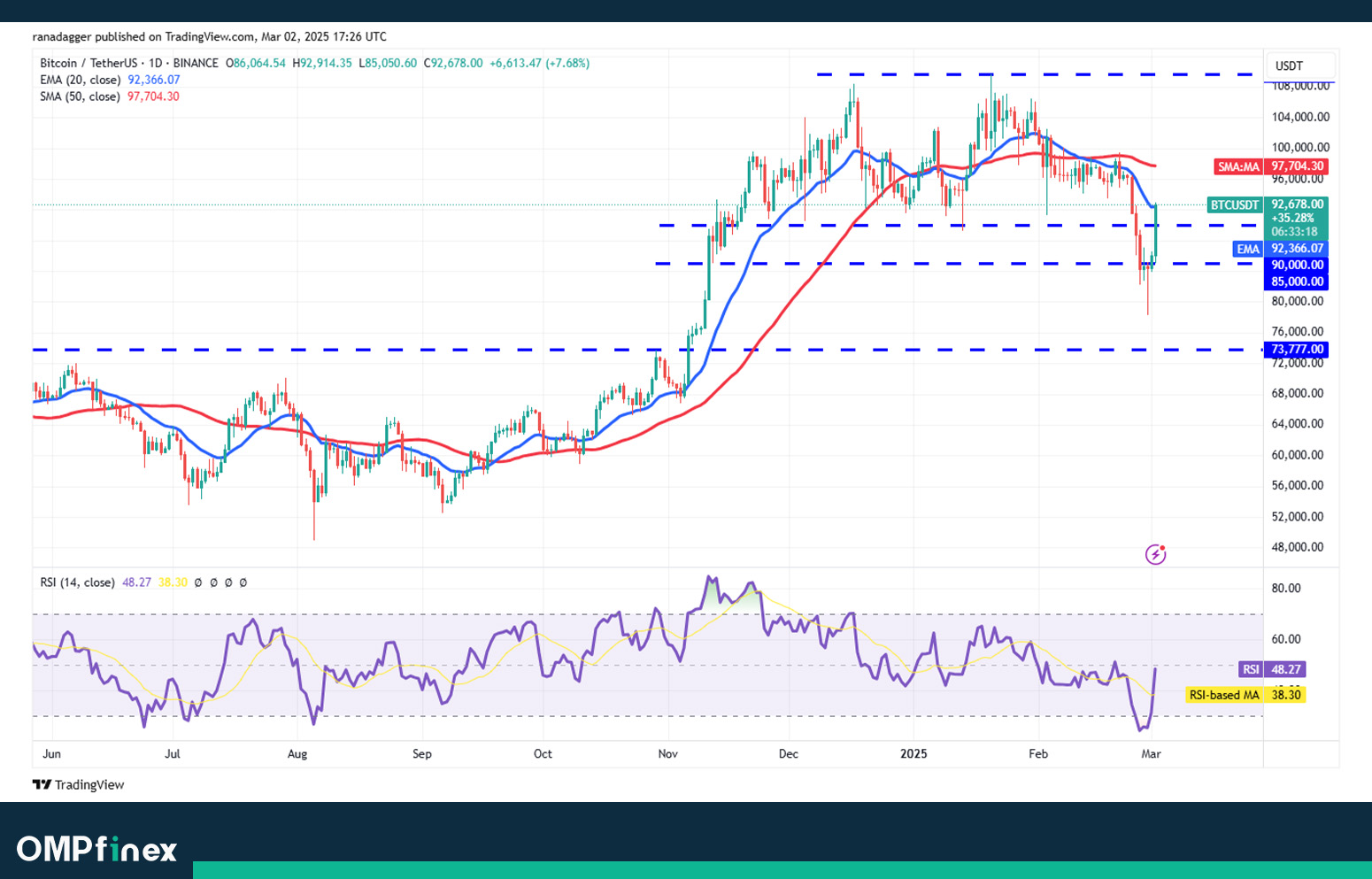Image resolution: width=1372 pixels, height=879 pixels.
Task: Click the purple RSI value tag
Action: pos(1272,669)
